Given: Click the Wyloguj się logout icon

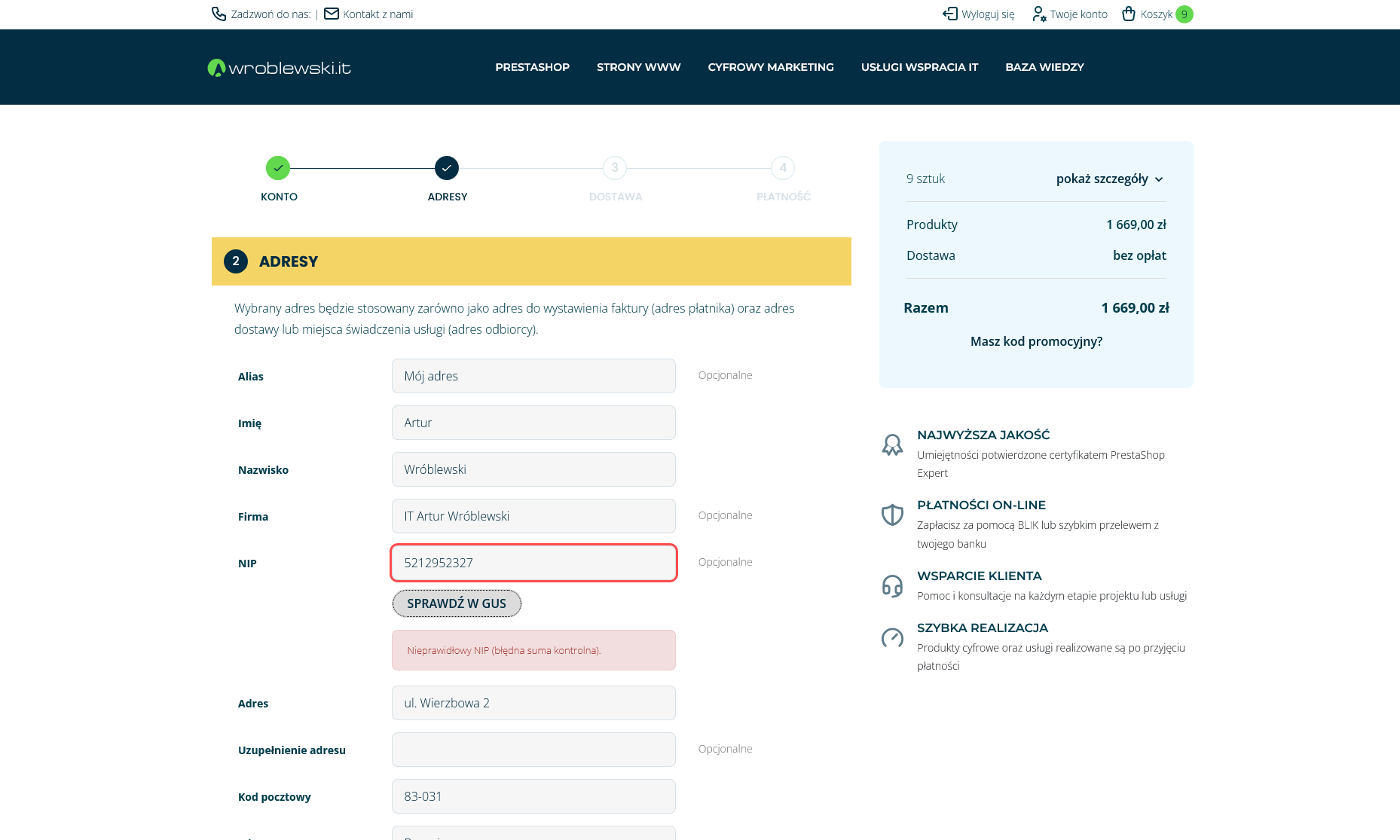Looking at the screenshot, I should 949,14.
